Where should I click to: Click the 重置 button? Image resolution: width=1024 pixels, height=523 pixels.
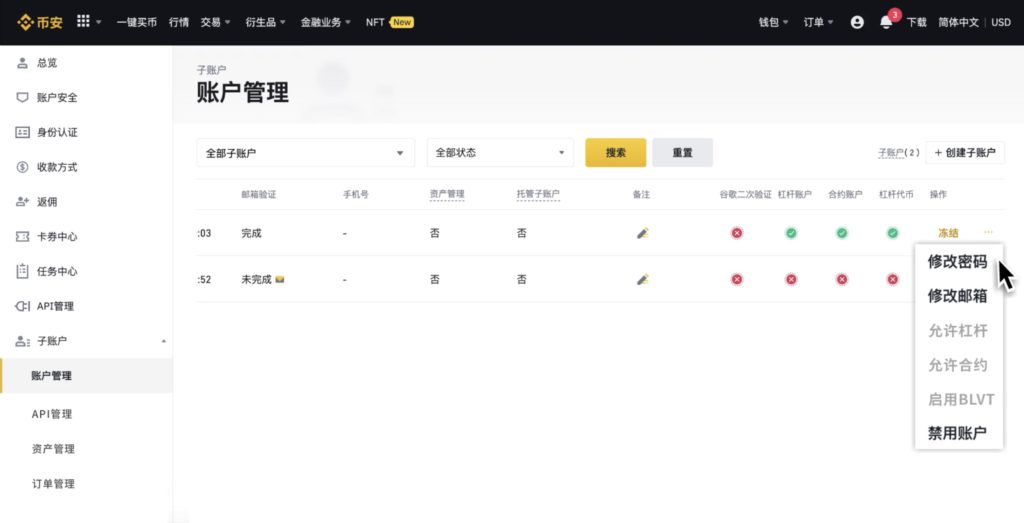682,153
